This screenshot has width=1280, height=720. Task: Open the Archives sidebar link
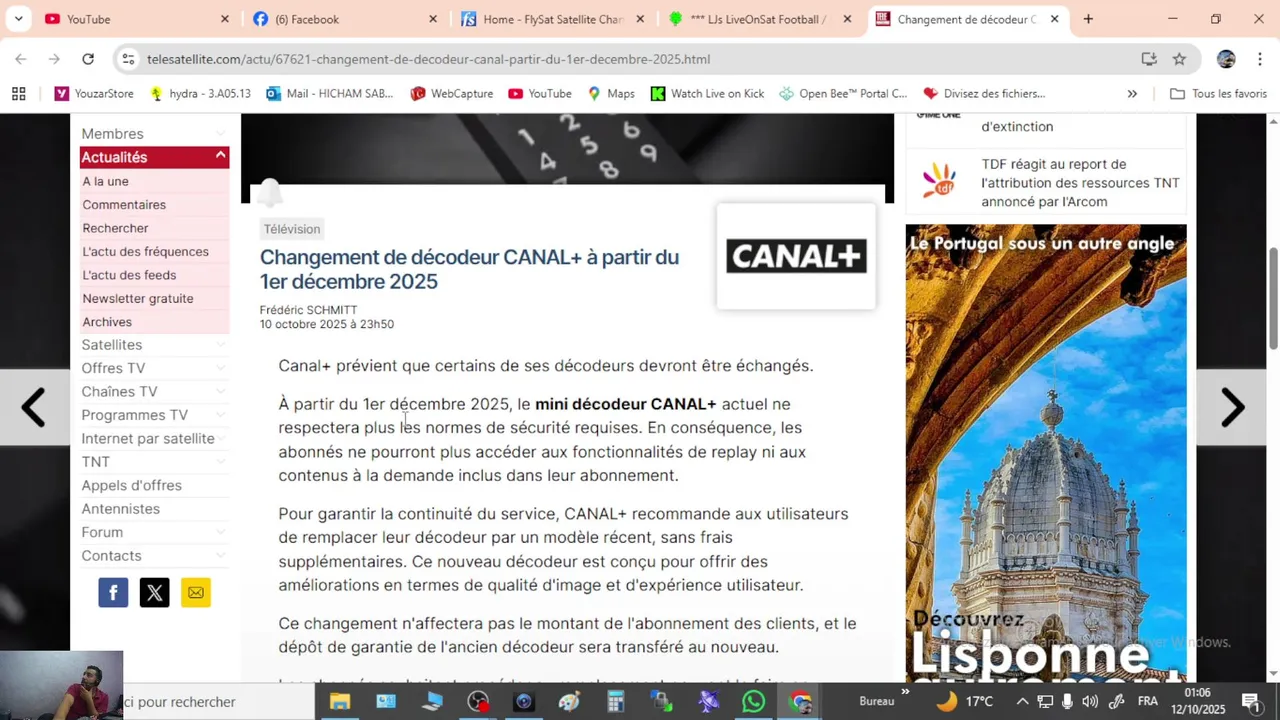click(x=107, y=322)
